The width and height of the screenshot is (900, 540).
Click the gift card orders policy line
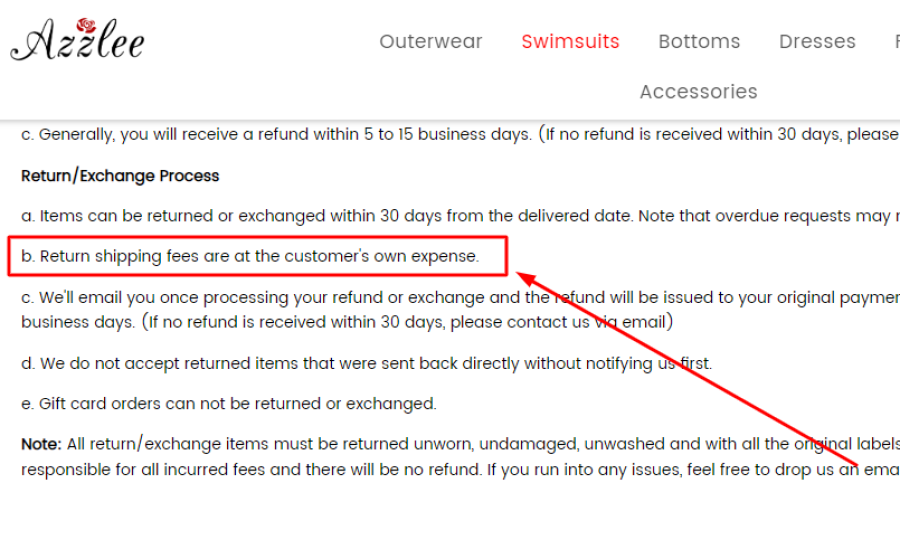point(229,403)
